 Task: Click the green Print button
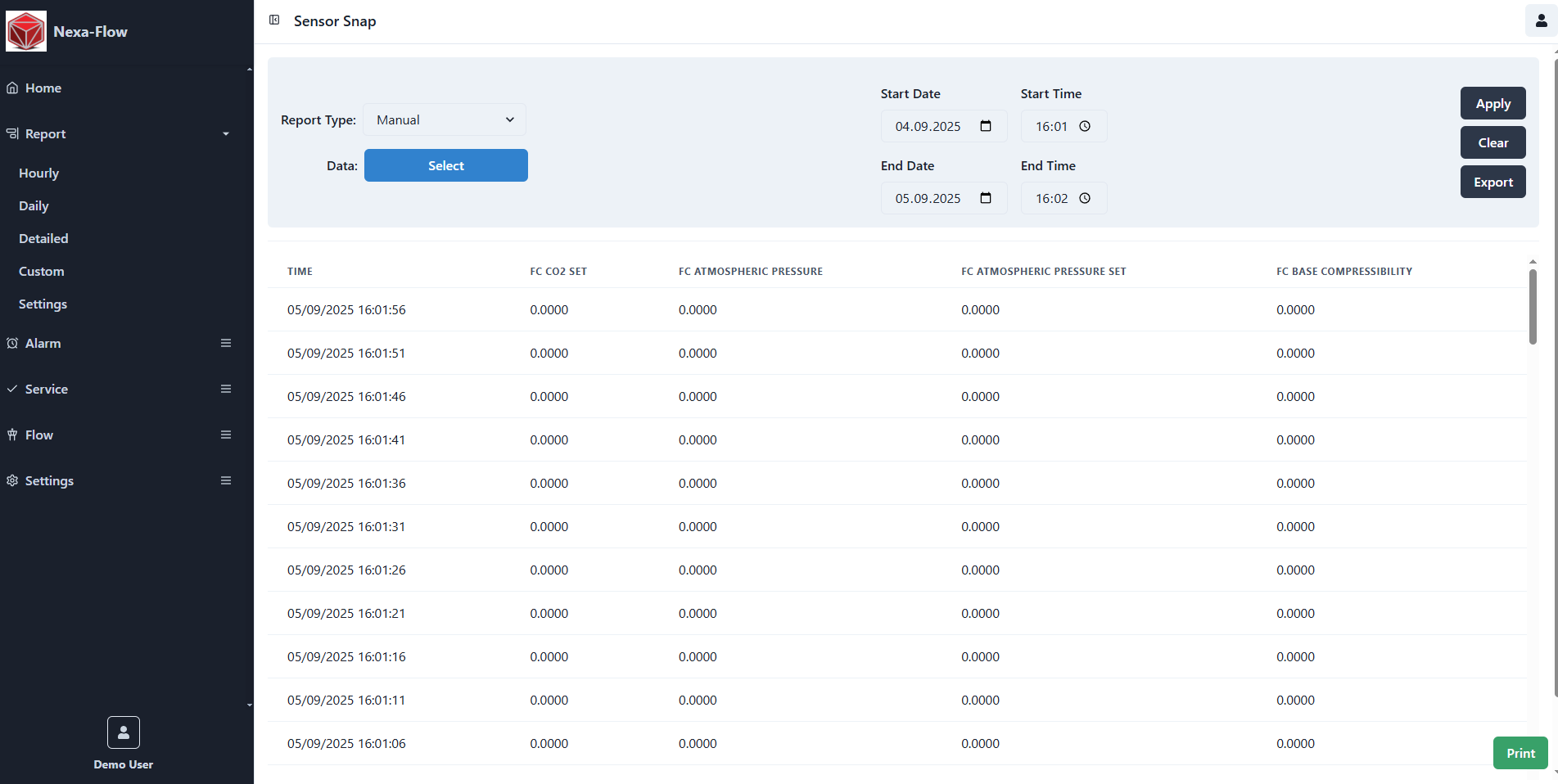click(x=1520, y=753)
